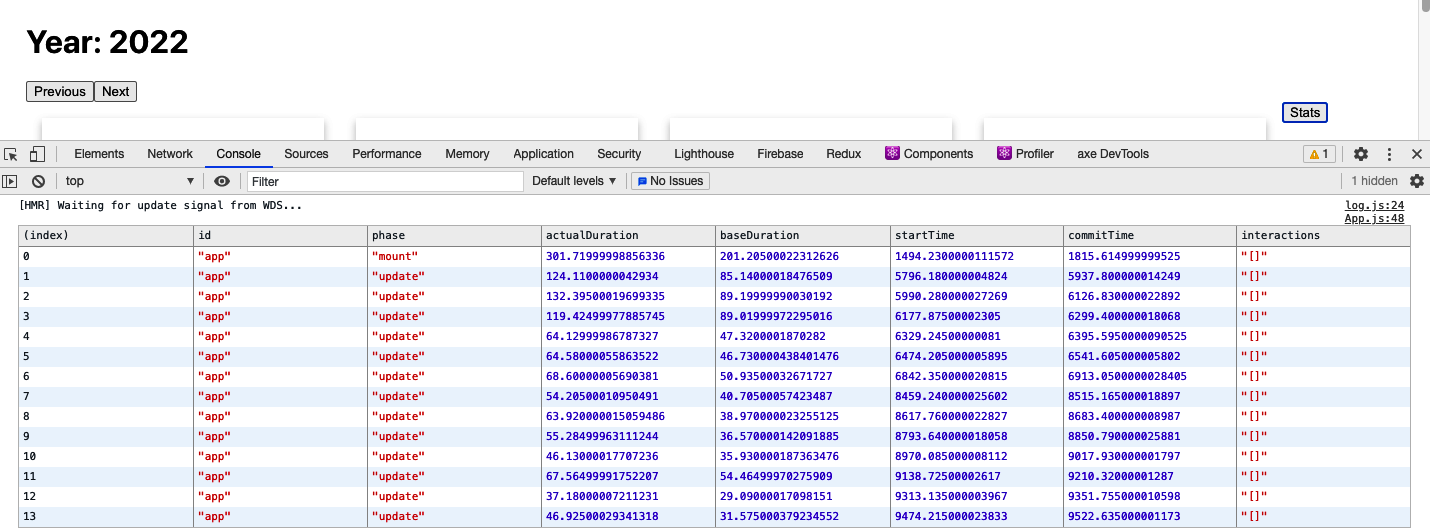Click the eye icon for live expressions
The image size is (1430, 528).
(x=222, y=181)
